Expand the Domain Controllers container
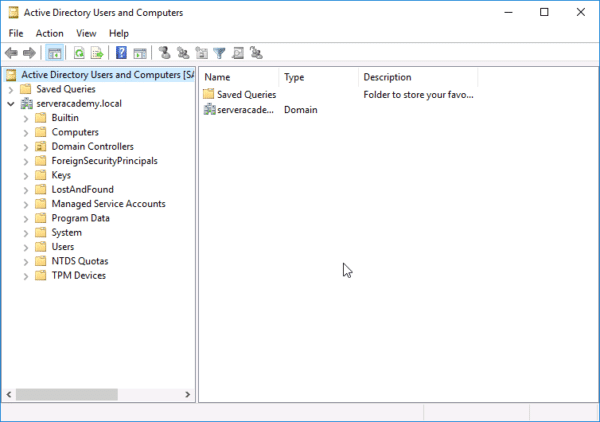This screenshot has height=422, width=600. [x=25, y=147]
